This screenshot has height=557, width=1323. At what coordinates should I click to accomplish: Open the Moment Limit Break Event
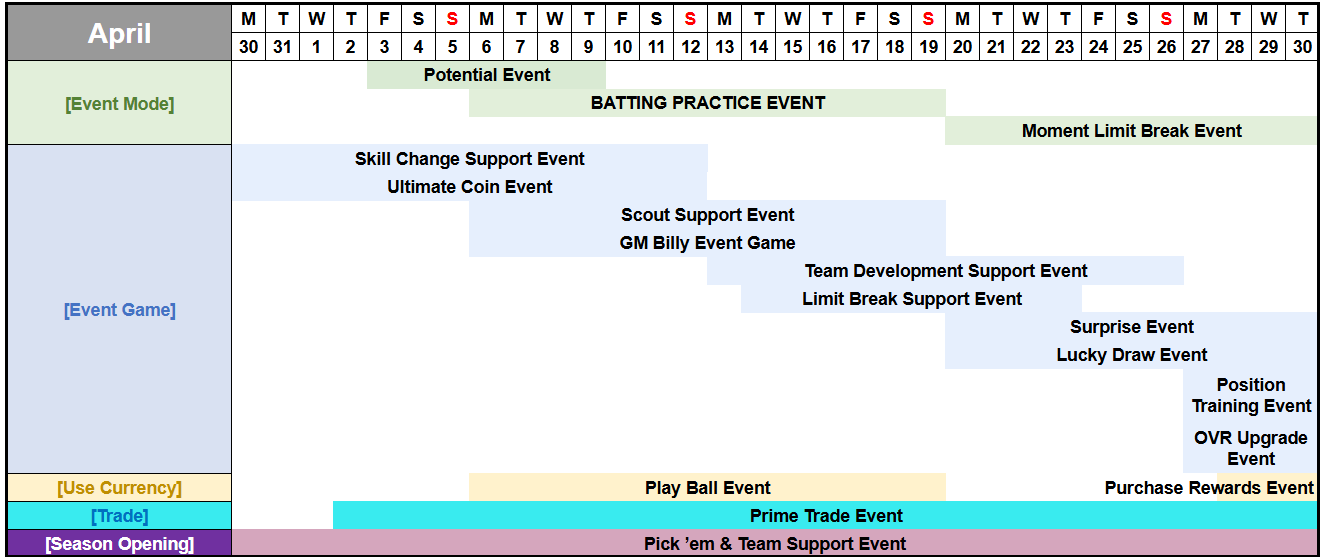click(x=1131, y=131)
